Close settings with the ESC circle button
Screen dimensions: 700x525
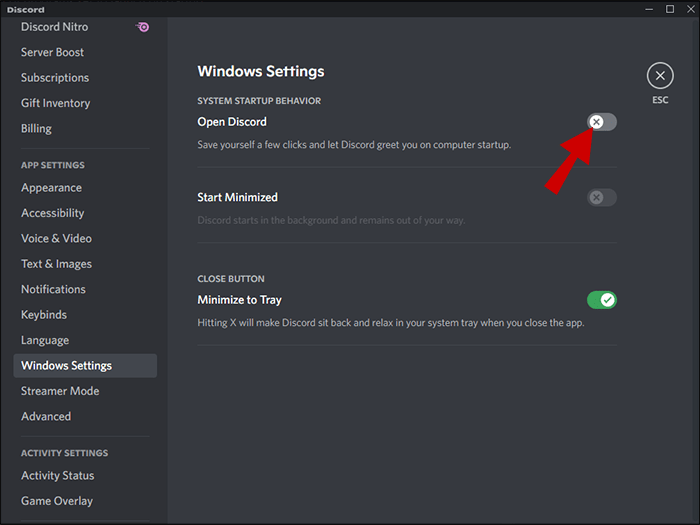pyautogui.click(x=660, y=75)
